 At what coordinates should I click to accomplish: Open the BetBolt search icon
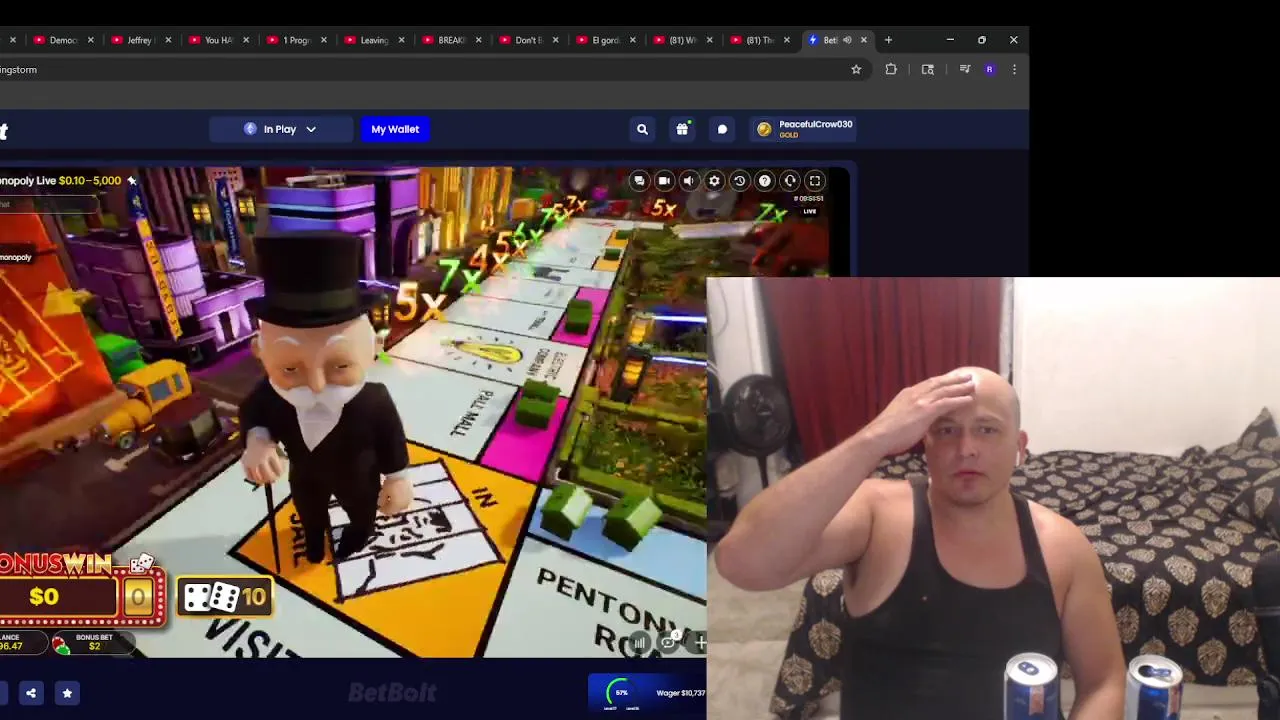click(643, 129)
